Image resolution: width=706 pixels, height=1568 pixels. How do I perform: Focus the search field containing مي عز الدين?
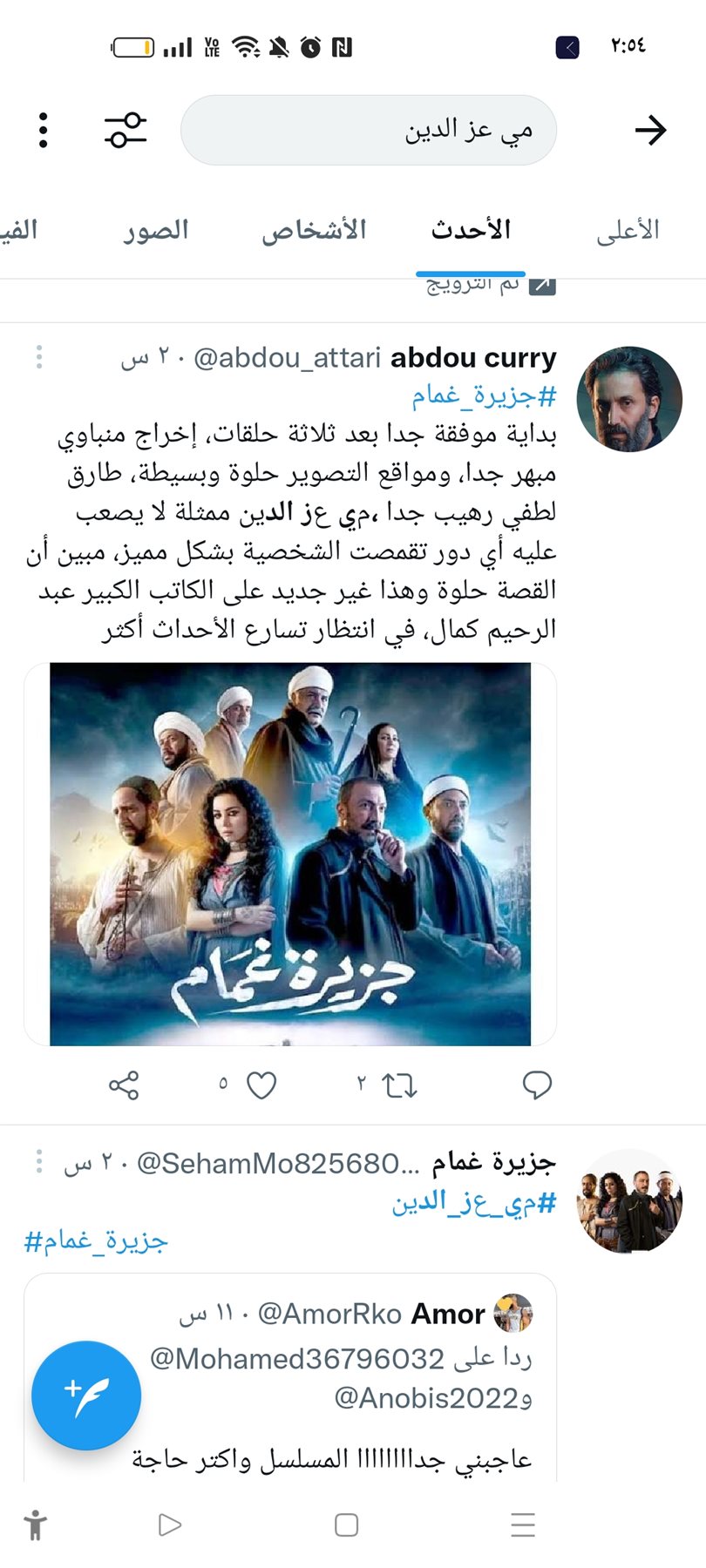[x=369, y=131]
